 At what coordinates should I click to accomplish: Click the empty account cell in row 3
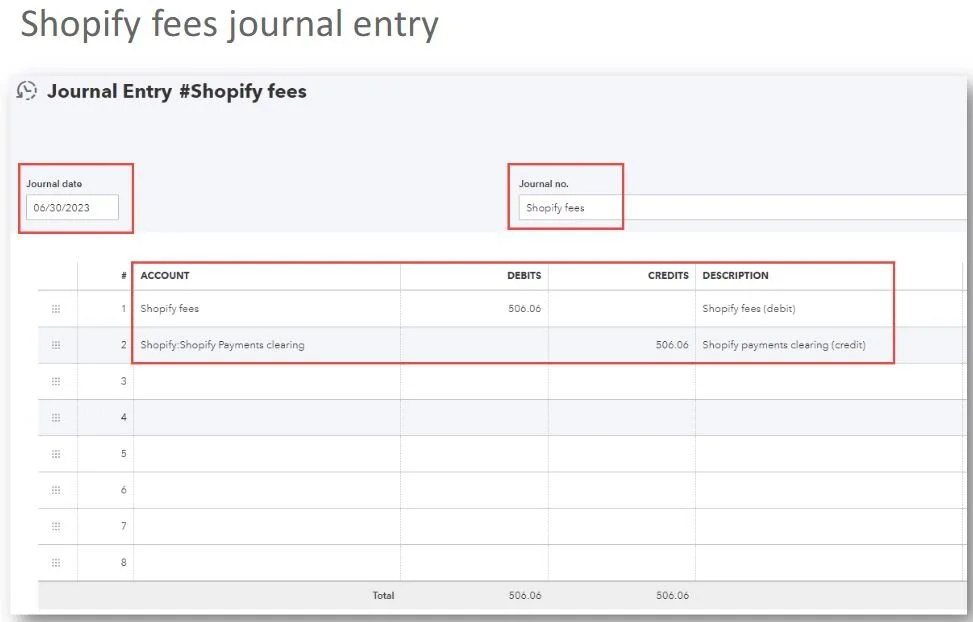tap(267, 381)
